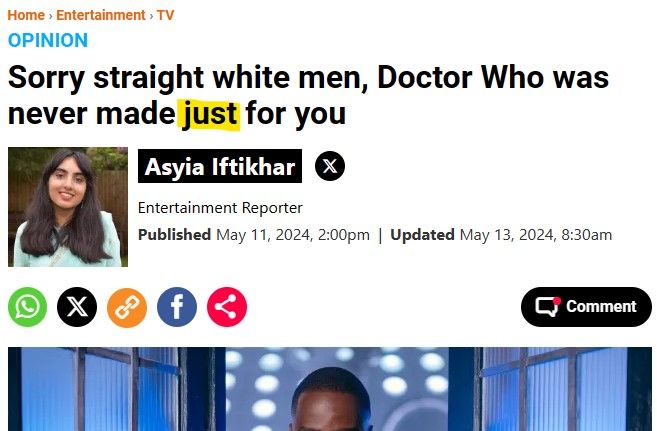Screen dimensions: 657x431
Task: Click the Updated May 13 timestamp
Action: pos(501,235)
